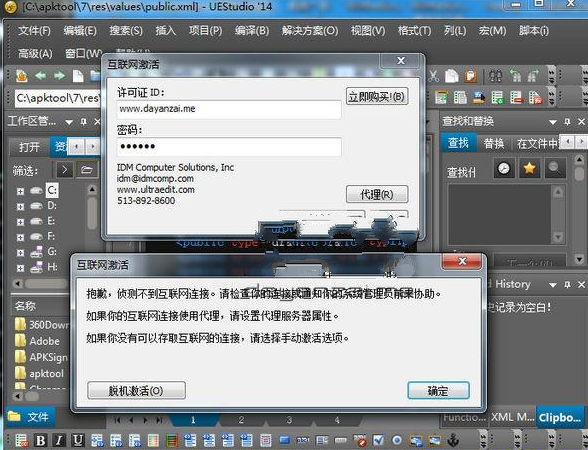Image resolution: width=588 pixels, height=450 pixels.
Task: Pin the Find and Replace panel
Action: (x=567, y=122)
